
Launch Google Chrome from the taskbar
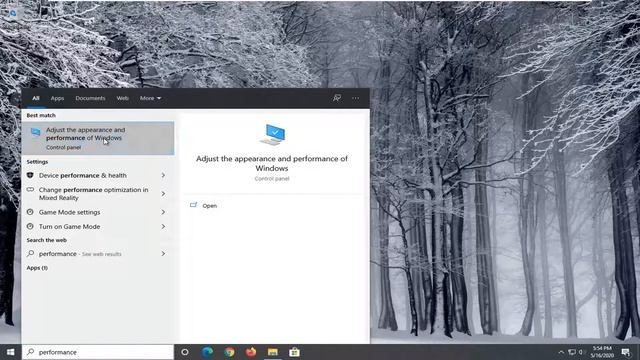tap(229, 352)
